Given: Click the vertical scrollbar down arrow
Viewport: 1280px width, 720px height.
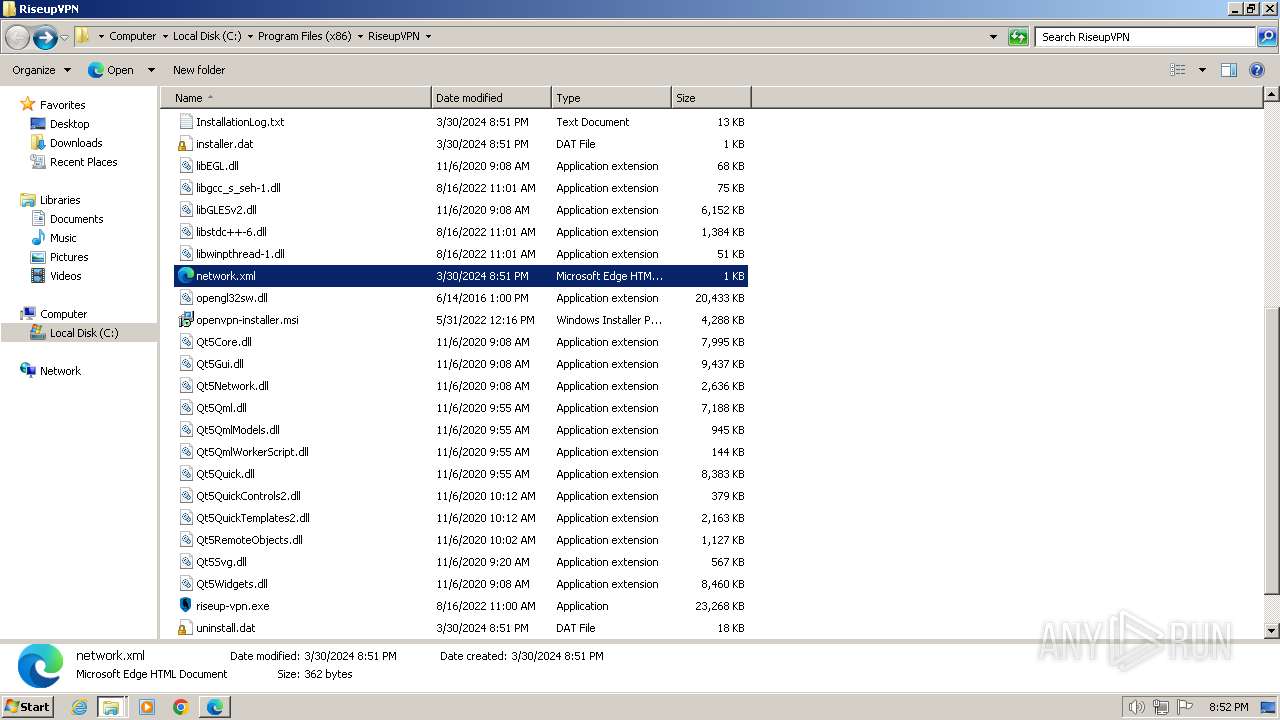Looking at the screenshot, I should pos(1272,631).
